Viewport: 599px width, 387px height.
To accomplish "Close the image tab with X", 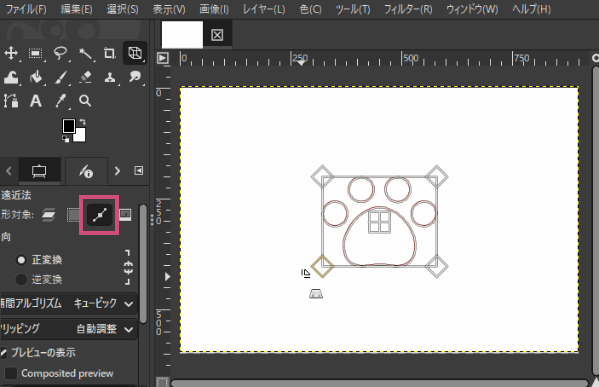I will tap(217, 35).
